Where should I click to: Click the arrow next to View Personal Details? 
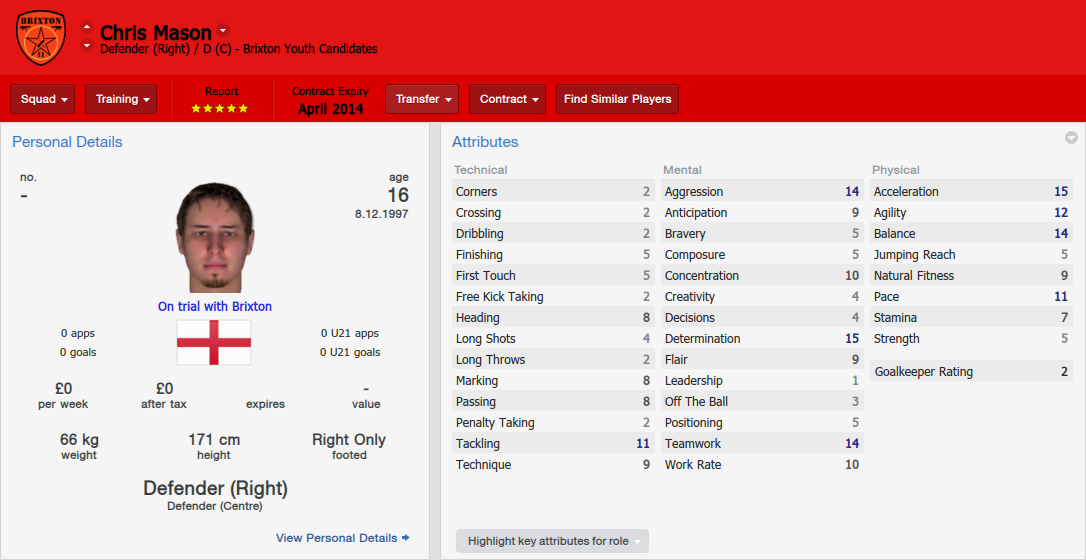click(x=406, y=538)
